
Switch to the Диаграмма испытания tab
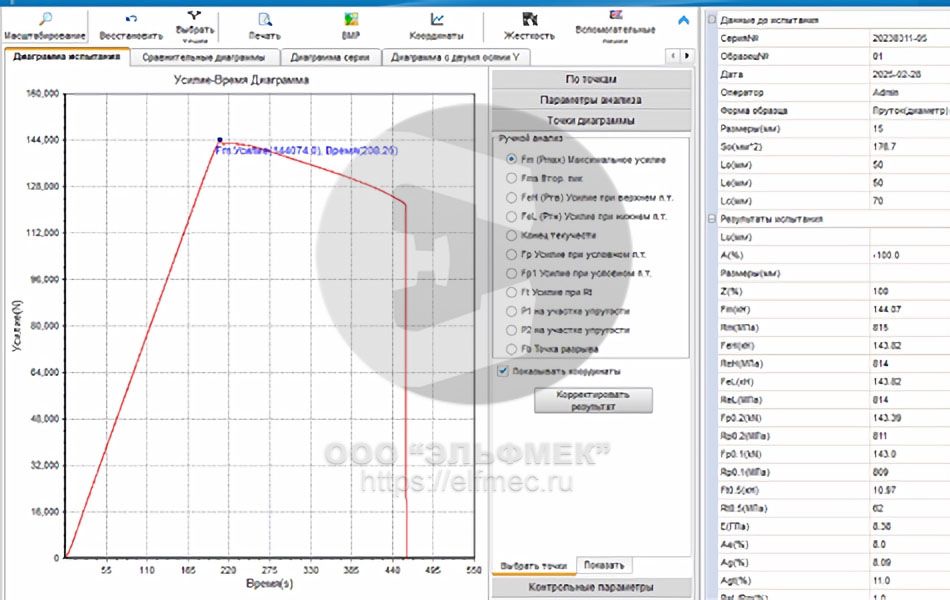[67, 57]
